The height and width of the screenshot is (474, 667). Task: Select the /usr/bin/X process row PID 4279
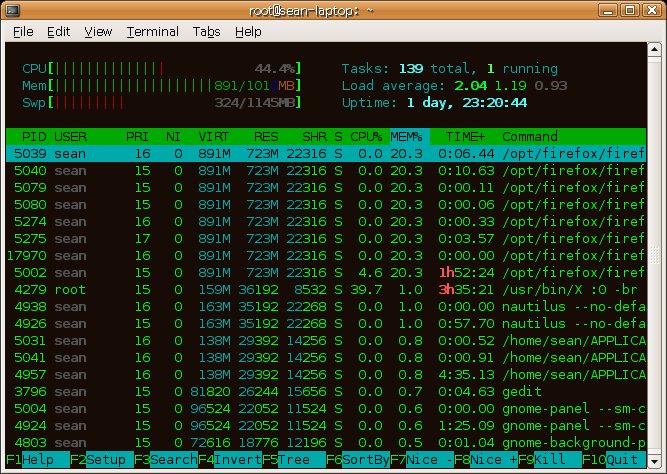pyautogui.click(x=326, y=290)
